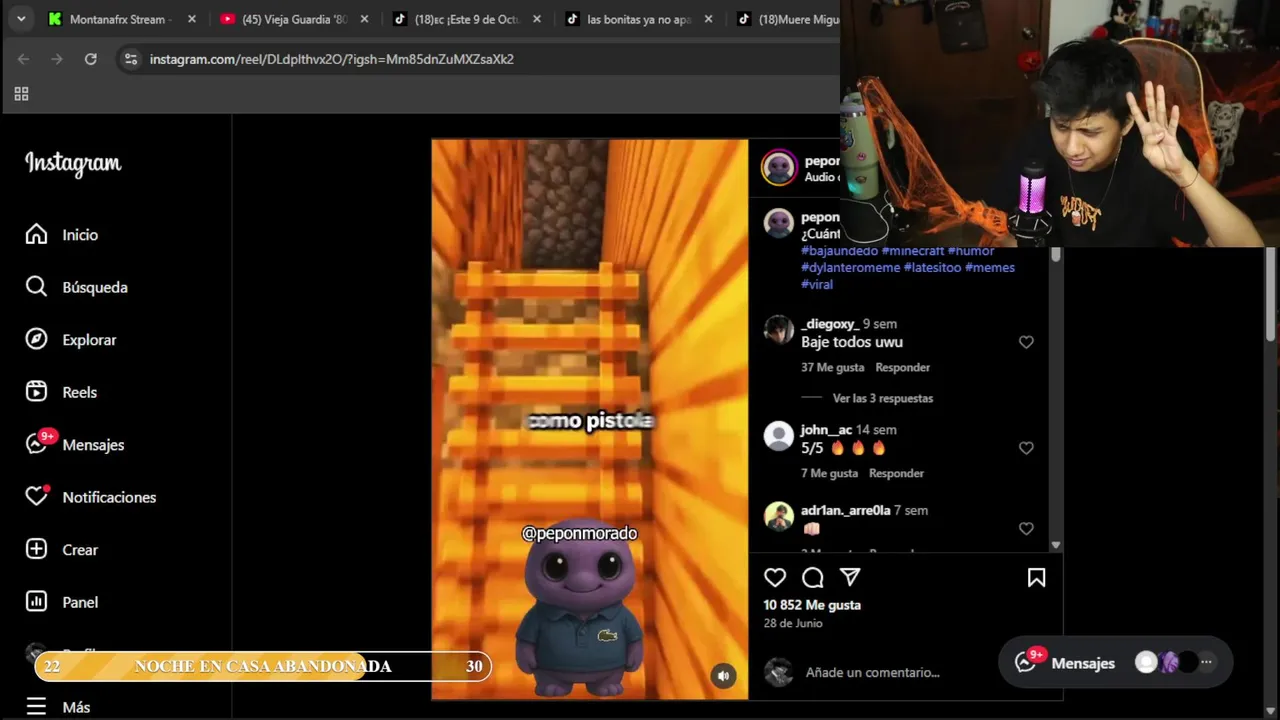Open the #minecraft hashtag
The height and width of the screenshot is (720, 1280).
913,251
